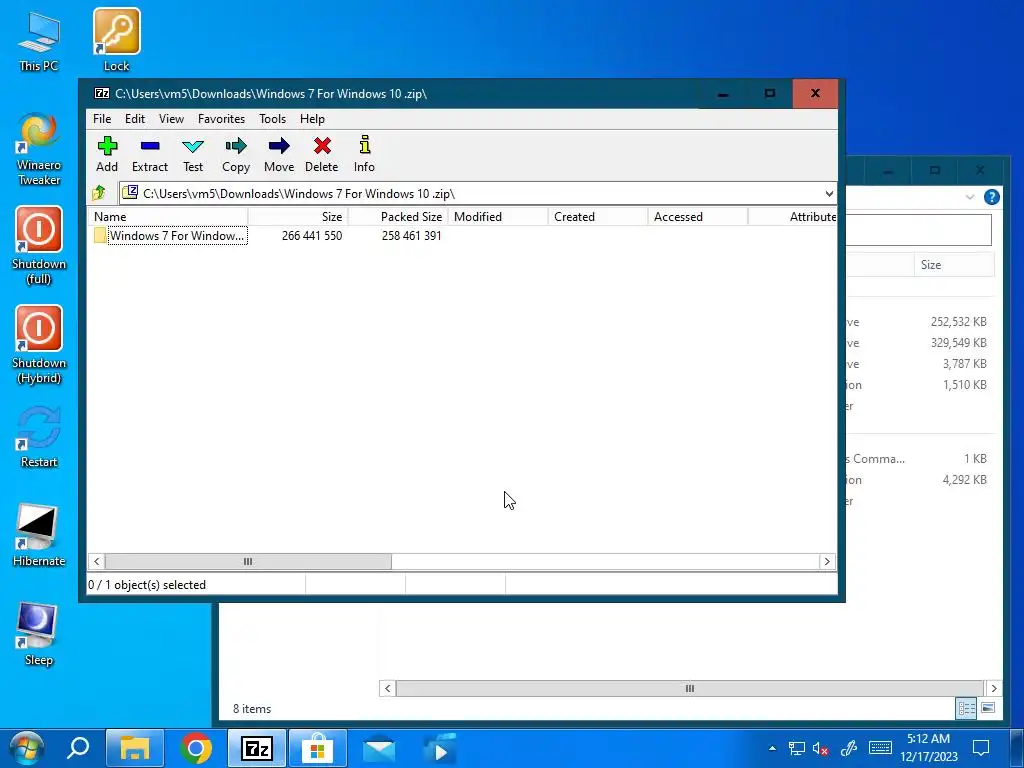Screen dimensions: 1024x768
Task: Select the 4,292 KB file row in Explorer
Action: [920, 480]
